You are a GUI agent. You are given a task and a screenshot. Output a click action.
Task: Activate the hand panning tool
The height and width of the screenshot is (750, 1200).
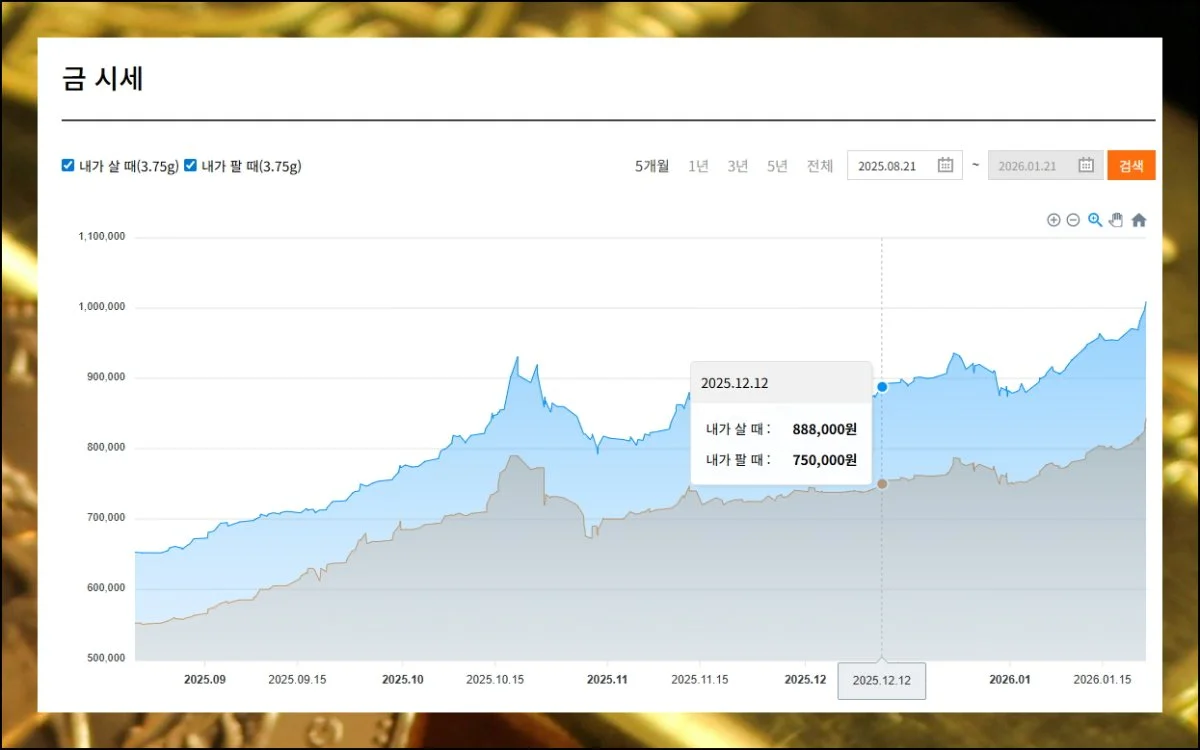(x=1116, y=220)
